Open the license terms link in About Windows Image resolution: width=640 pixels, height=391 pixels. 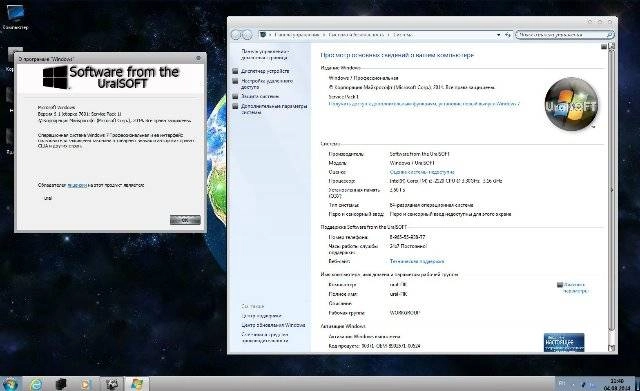[77, 185]
